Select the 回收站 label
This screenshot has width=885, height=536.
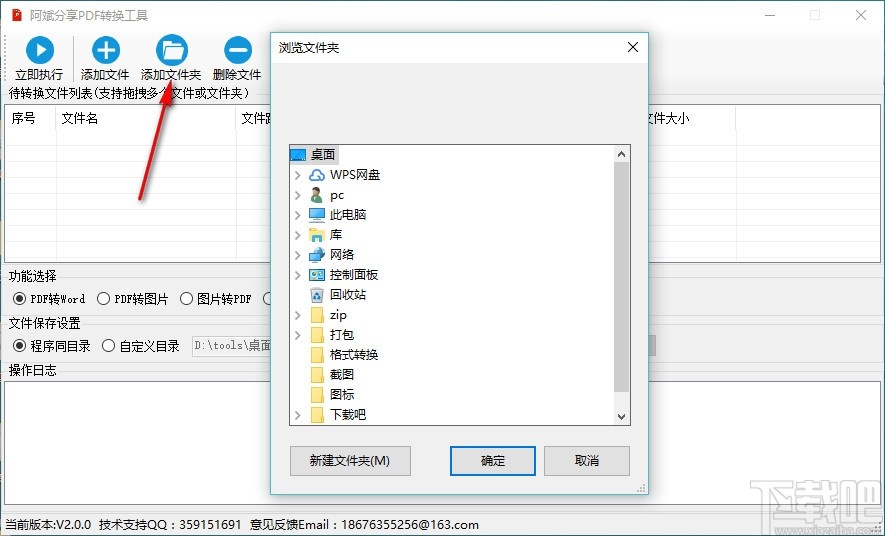pyautogui.click(x=348, y=295)
